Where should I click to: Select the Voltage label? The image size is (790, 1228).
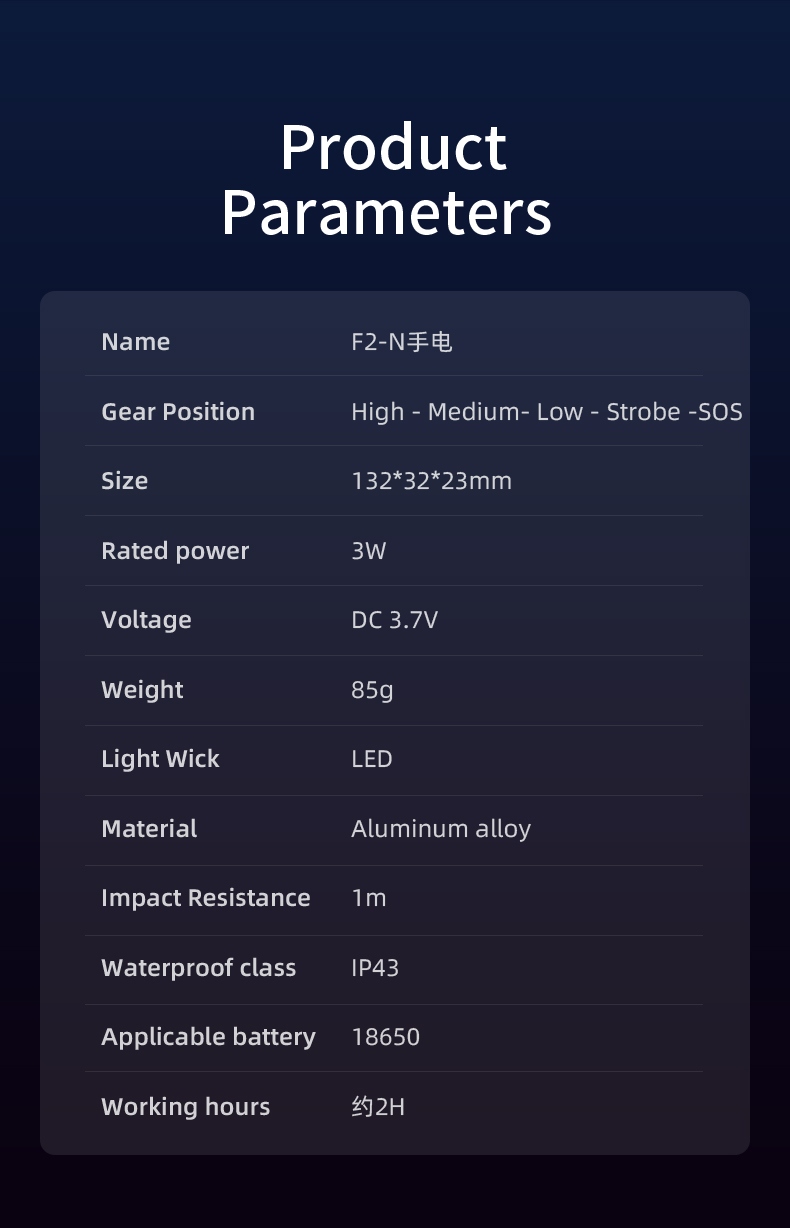146,620
